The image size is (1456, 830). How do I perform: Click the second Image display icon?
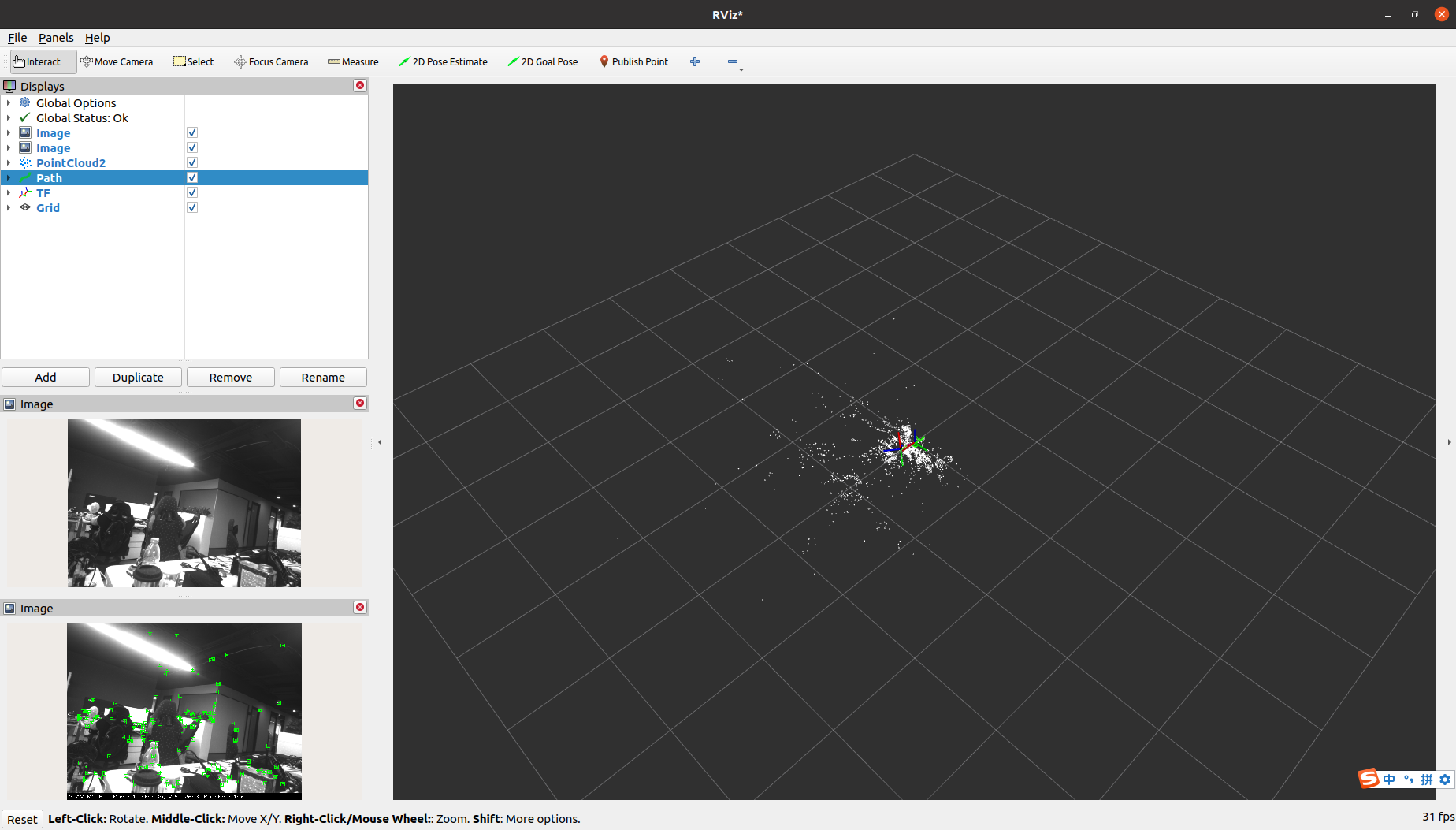[x=25, y=147]
